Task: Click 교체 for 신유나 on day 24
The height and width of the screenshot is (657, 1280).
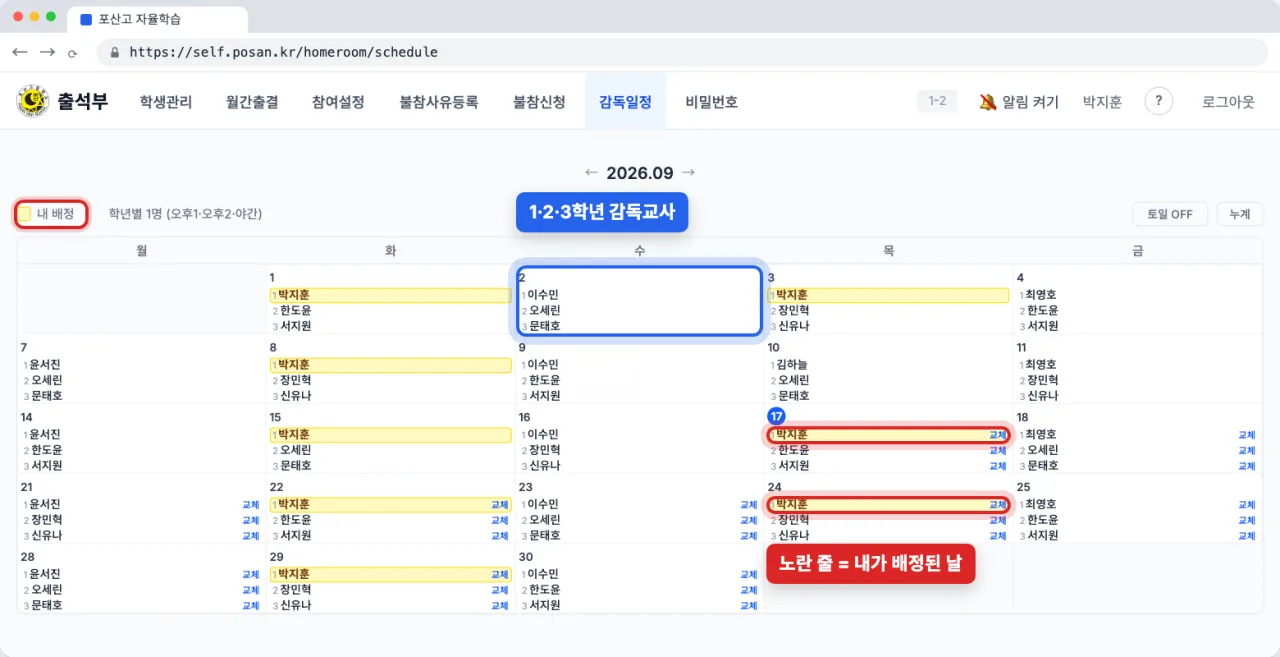Action: [x=997, y=536]
